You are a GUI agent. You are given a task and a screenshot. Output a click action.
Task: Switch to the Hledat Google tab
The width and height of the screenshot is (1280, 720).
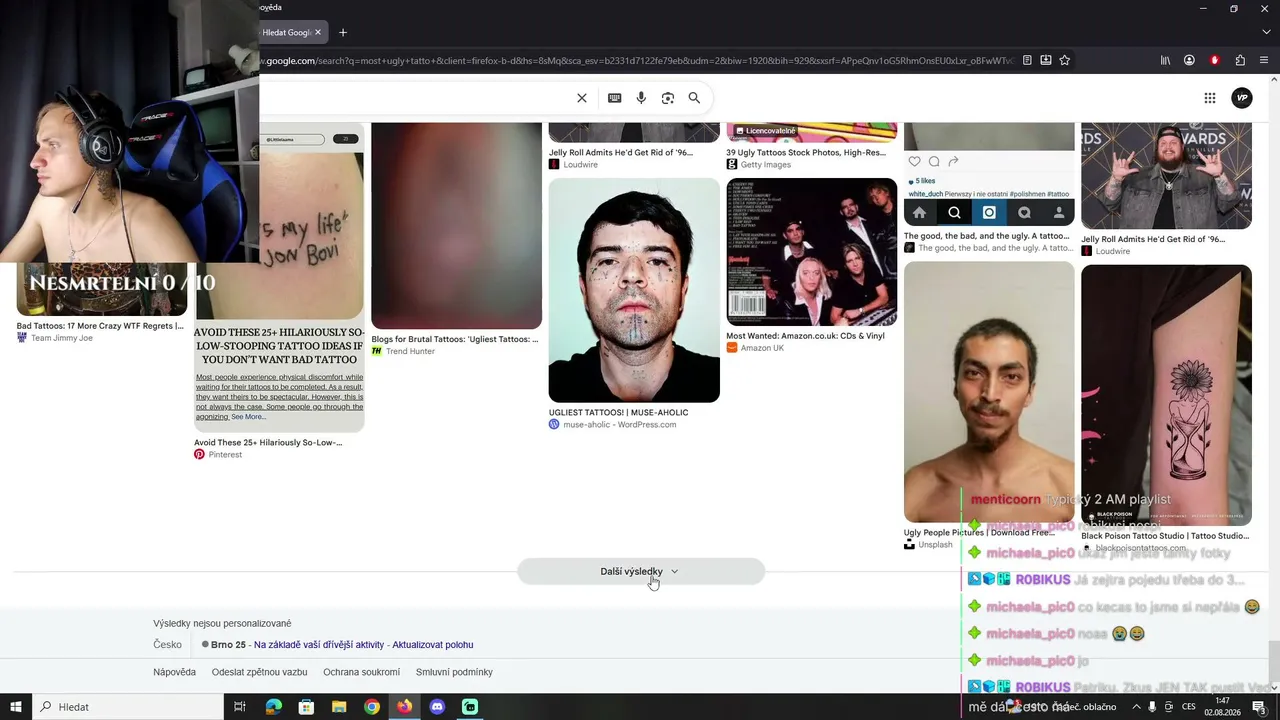coord(286,32)
